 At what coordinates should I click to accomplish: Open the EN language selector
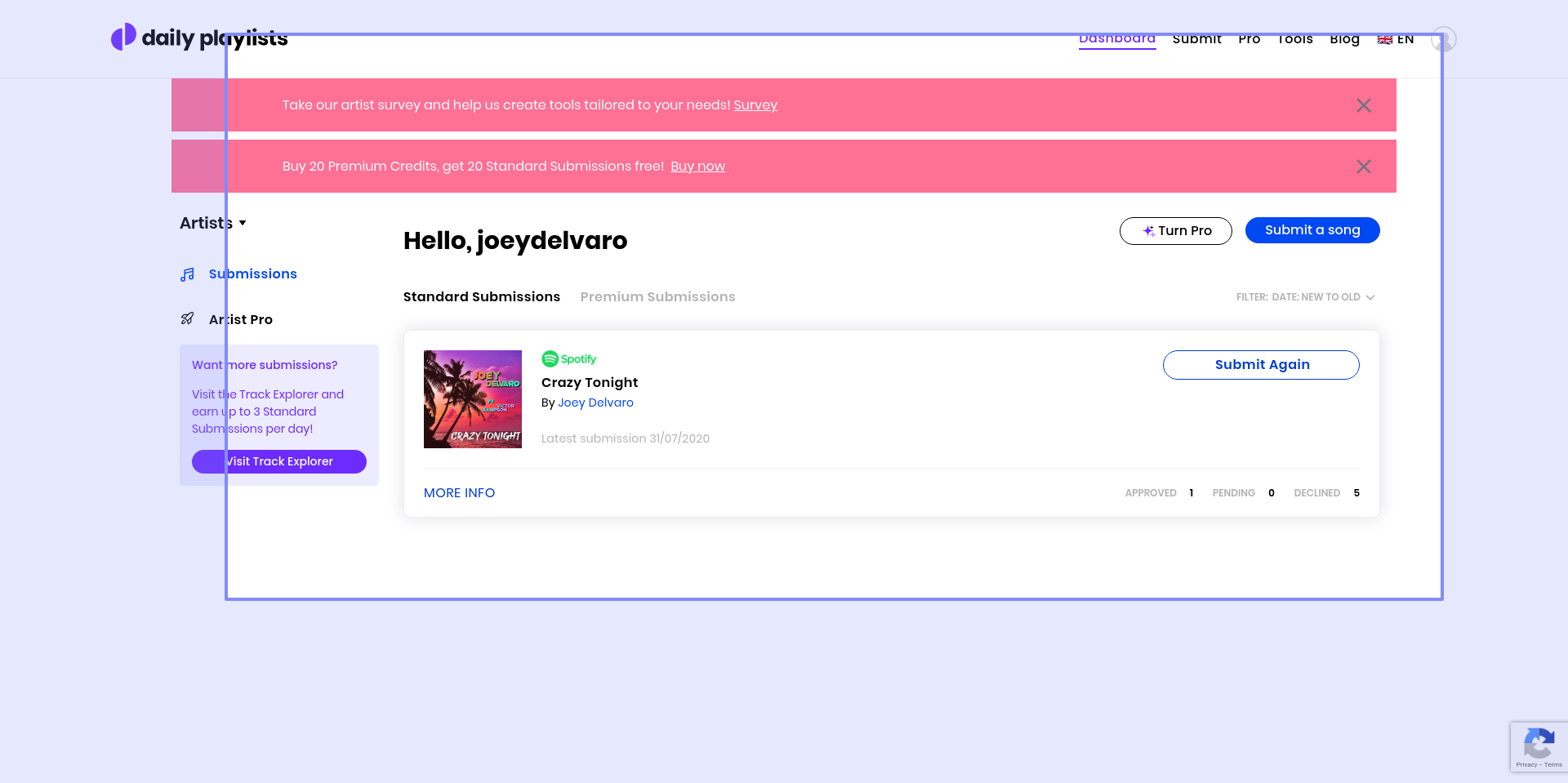[1396, 39]
